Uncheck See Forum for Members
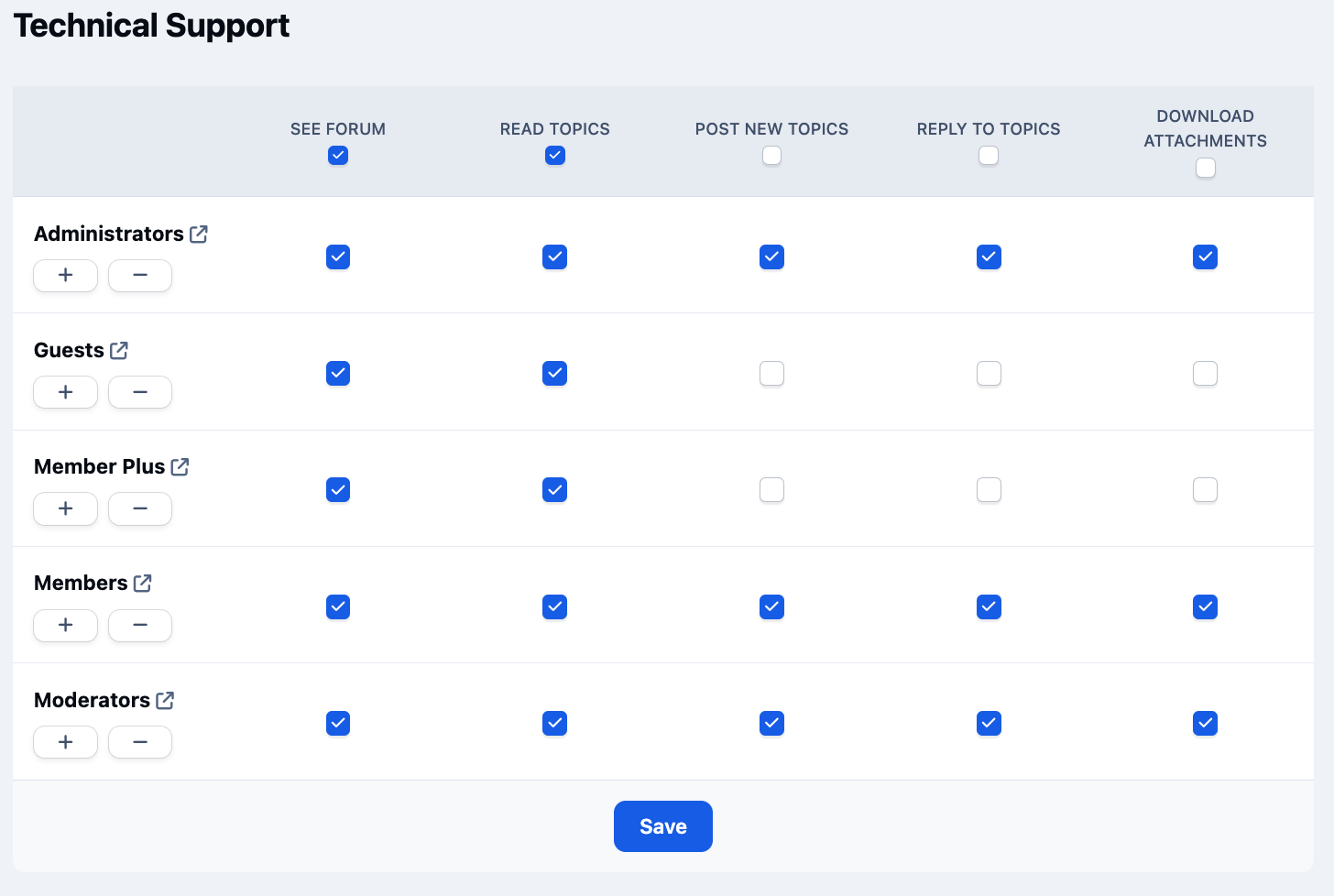The width and height of the screenshot is (1334, 896). (x=338, y=607)
